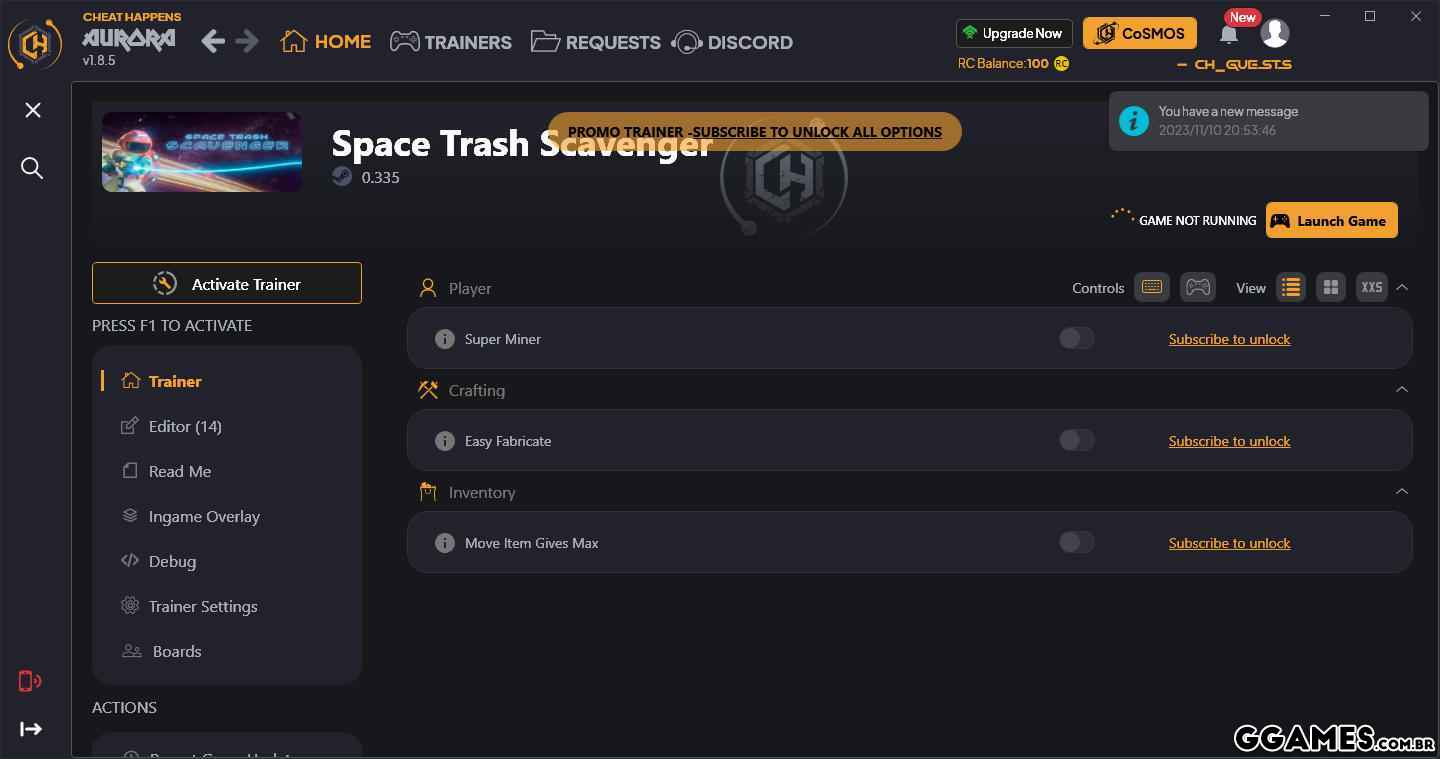Select keyboard controls icon

(x=1151, y=288)
